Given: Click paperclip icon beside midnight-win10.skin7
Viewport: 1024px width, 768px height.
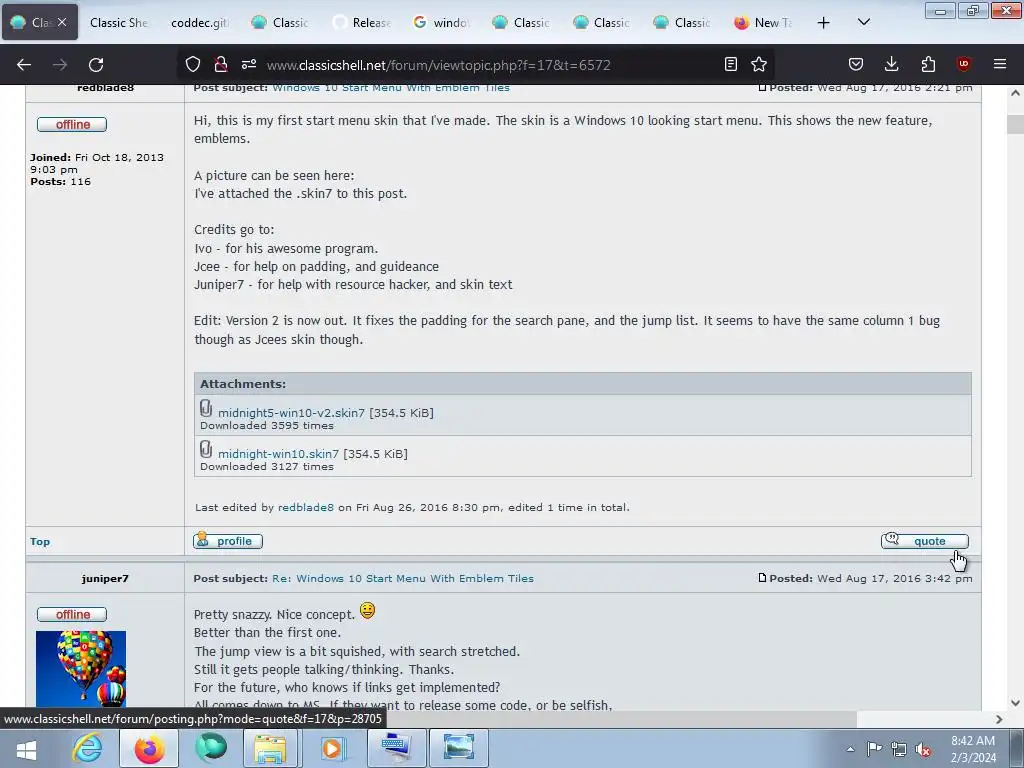Looking at the screenshot, I should click(206, 449).
